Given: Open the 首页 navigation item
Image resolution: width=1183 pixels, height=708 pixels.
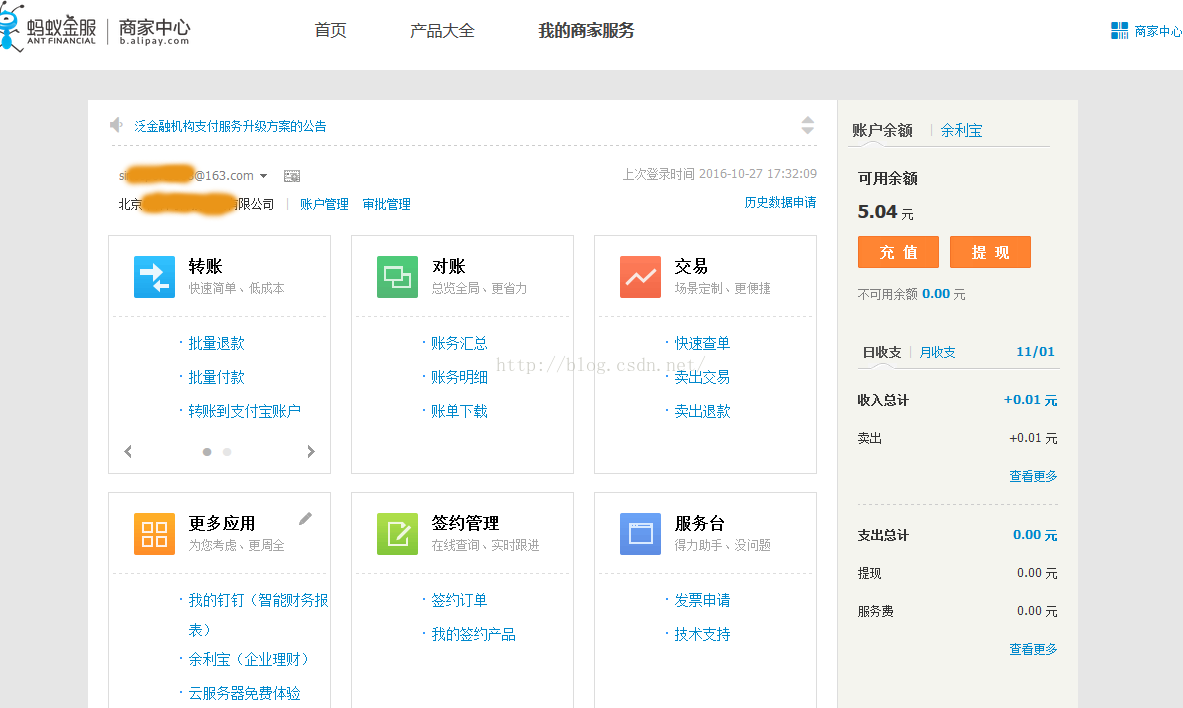Looking at the screenshot, I should point(330,30).
